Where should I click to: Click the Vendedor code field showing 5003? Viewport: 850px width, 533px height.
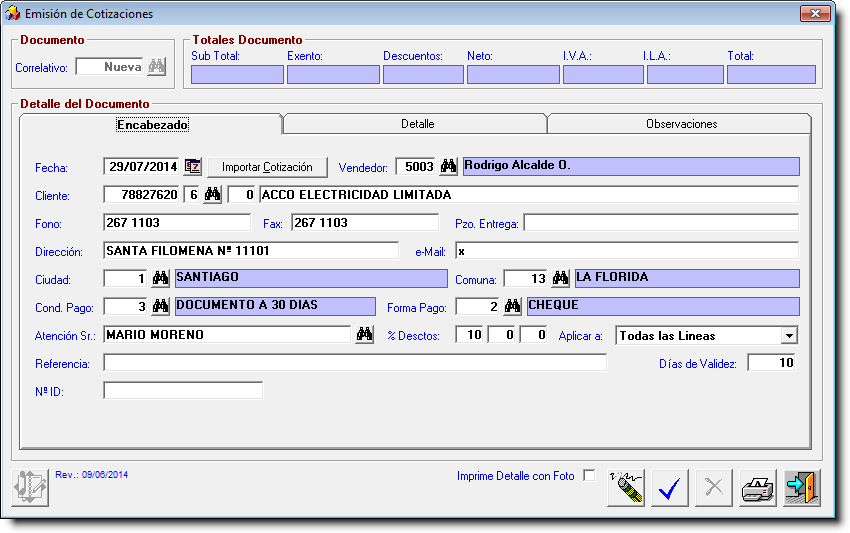click(416, 166)
